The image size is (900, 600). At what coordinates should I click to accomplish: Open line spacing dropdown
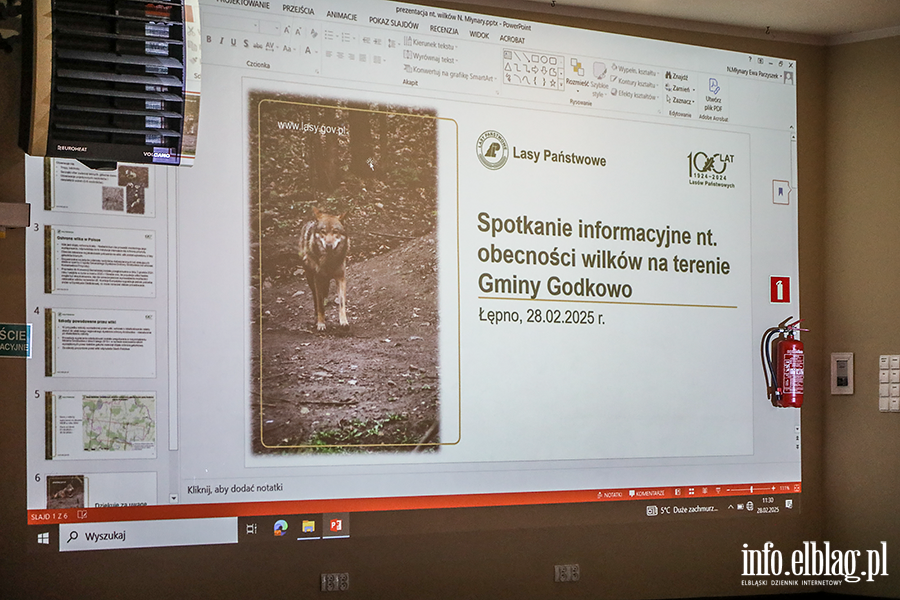click(x=393, y=43)
